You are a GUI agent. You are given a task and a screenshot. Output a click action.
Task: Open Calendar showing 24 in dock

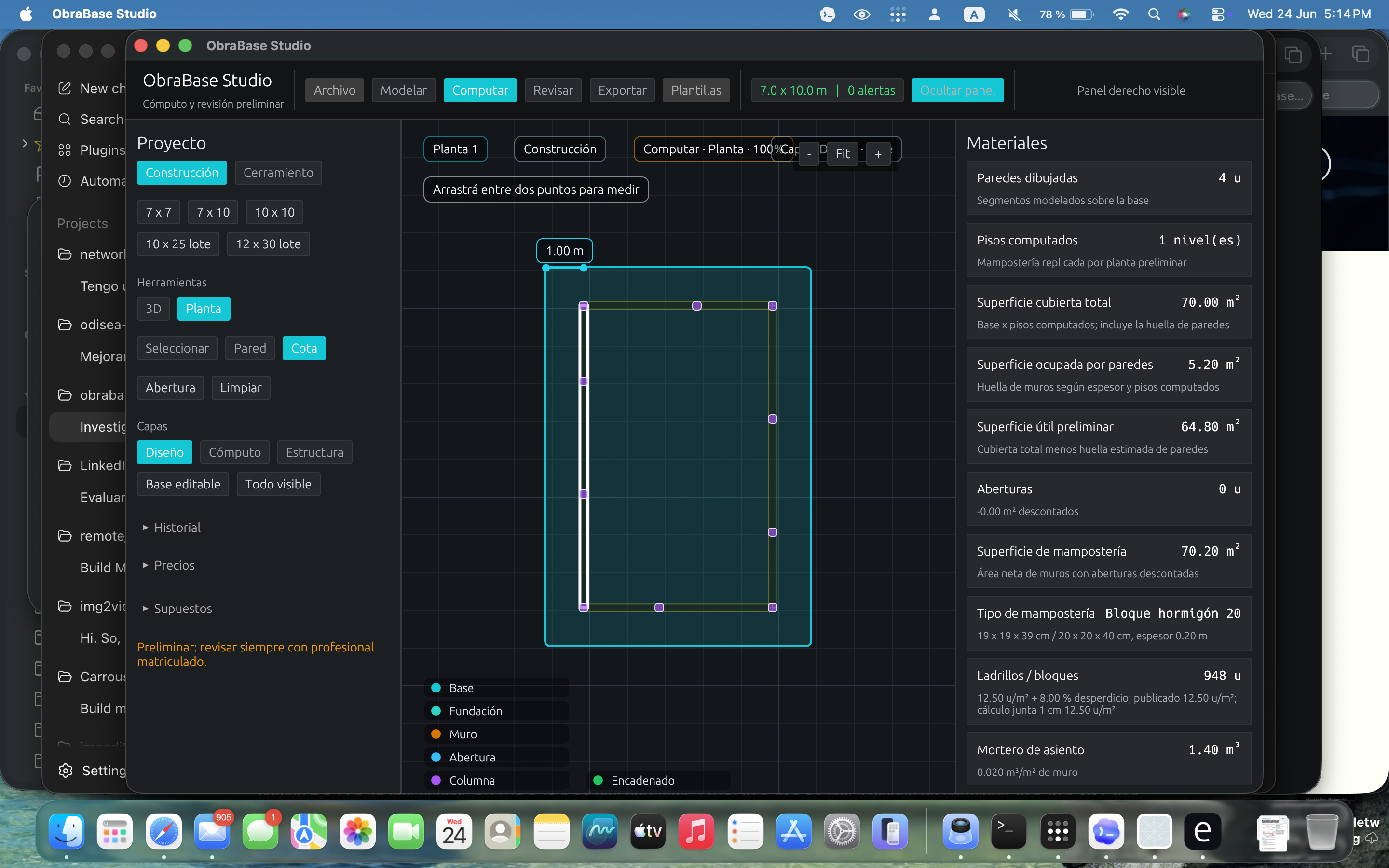click(454, 831)
